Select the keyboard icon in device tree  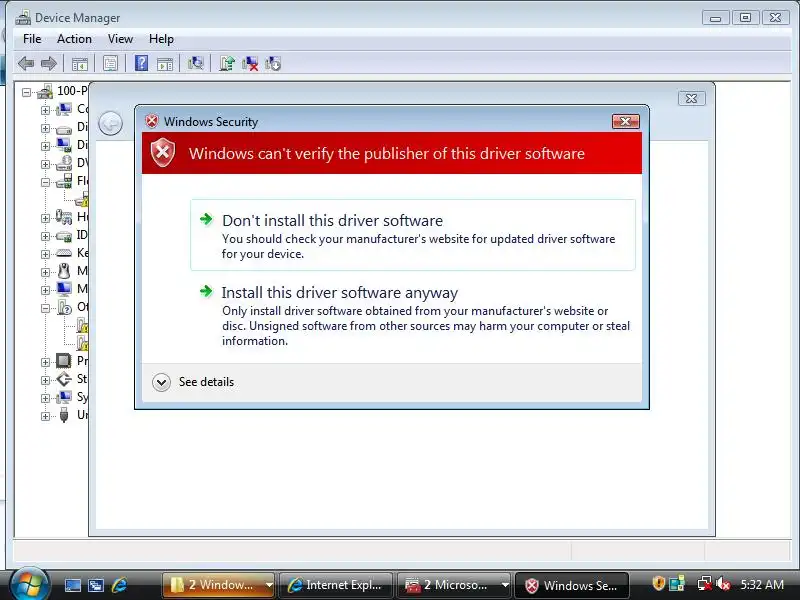tap(64, 253)
